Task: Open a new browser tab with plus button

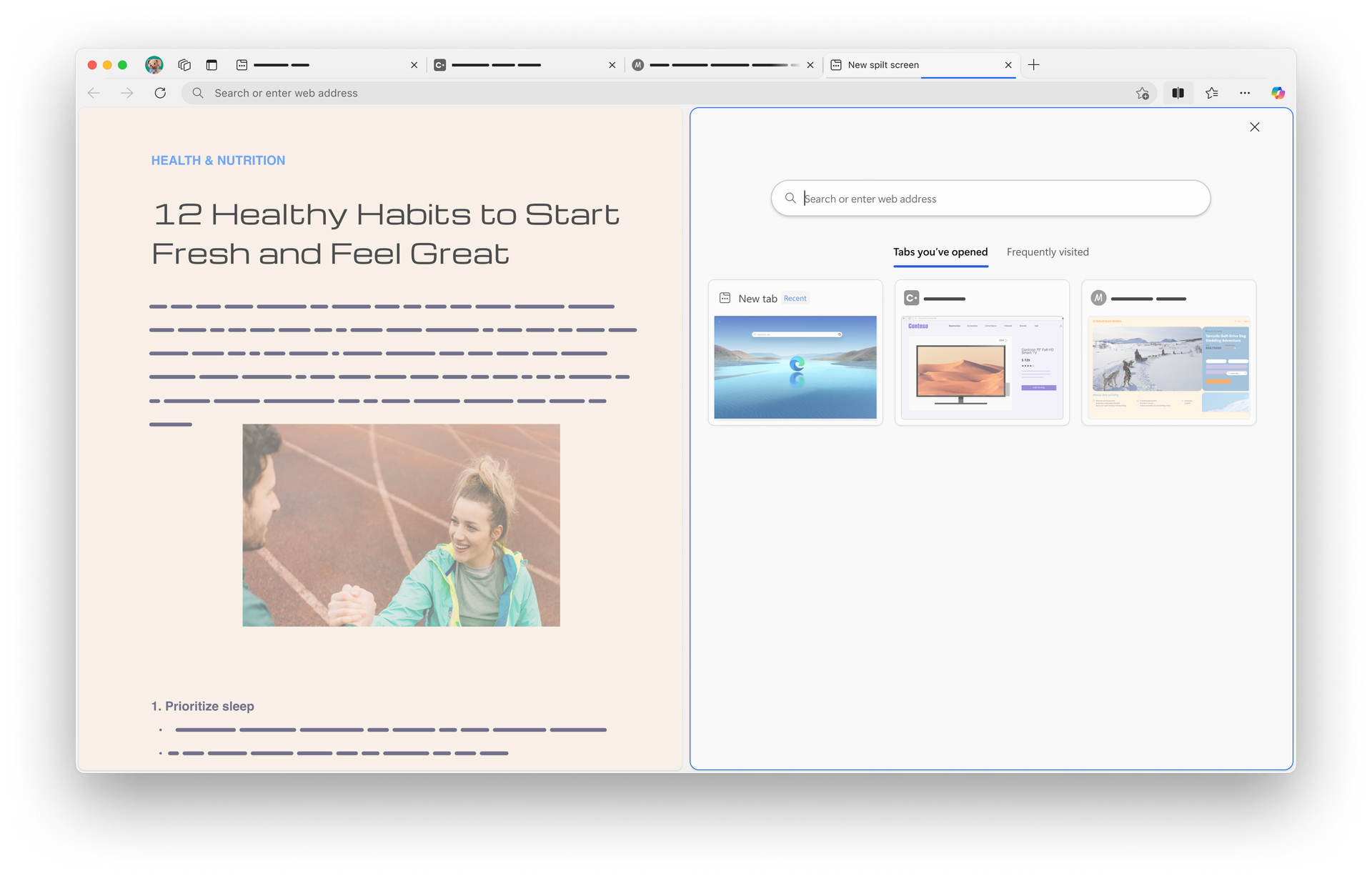Action: pyautogui.click(x=1033, y=65)
